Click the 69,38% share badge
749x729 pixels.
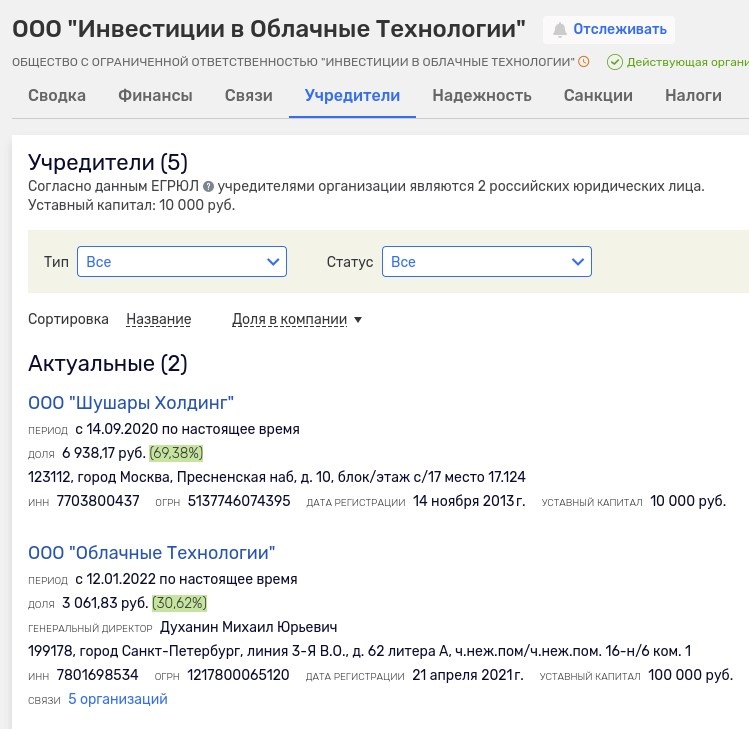coord(176,453)
